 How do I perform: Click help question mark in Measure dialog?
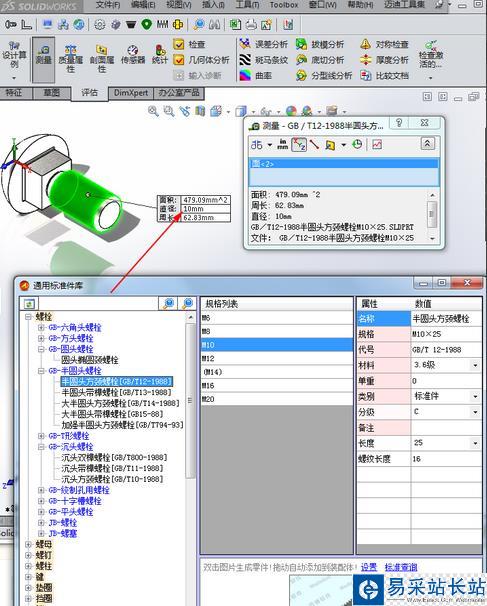pyautogui.click(x=399, y=123)
